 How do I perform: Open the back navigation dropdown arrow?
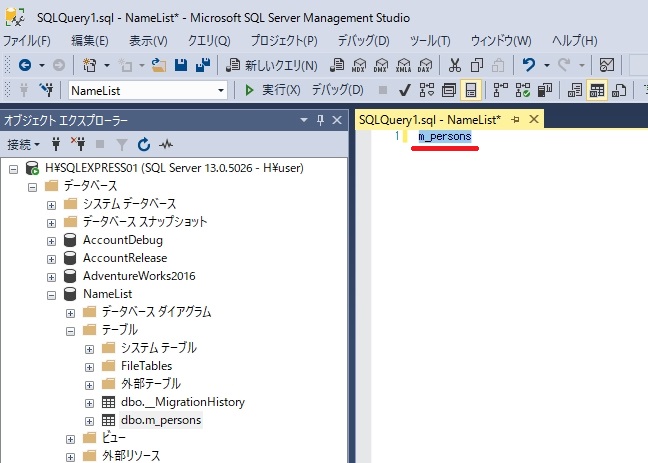(x=42, y=65)
